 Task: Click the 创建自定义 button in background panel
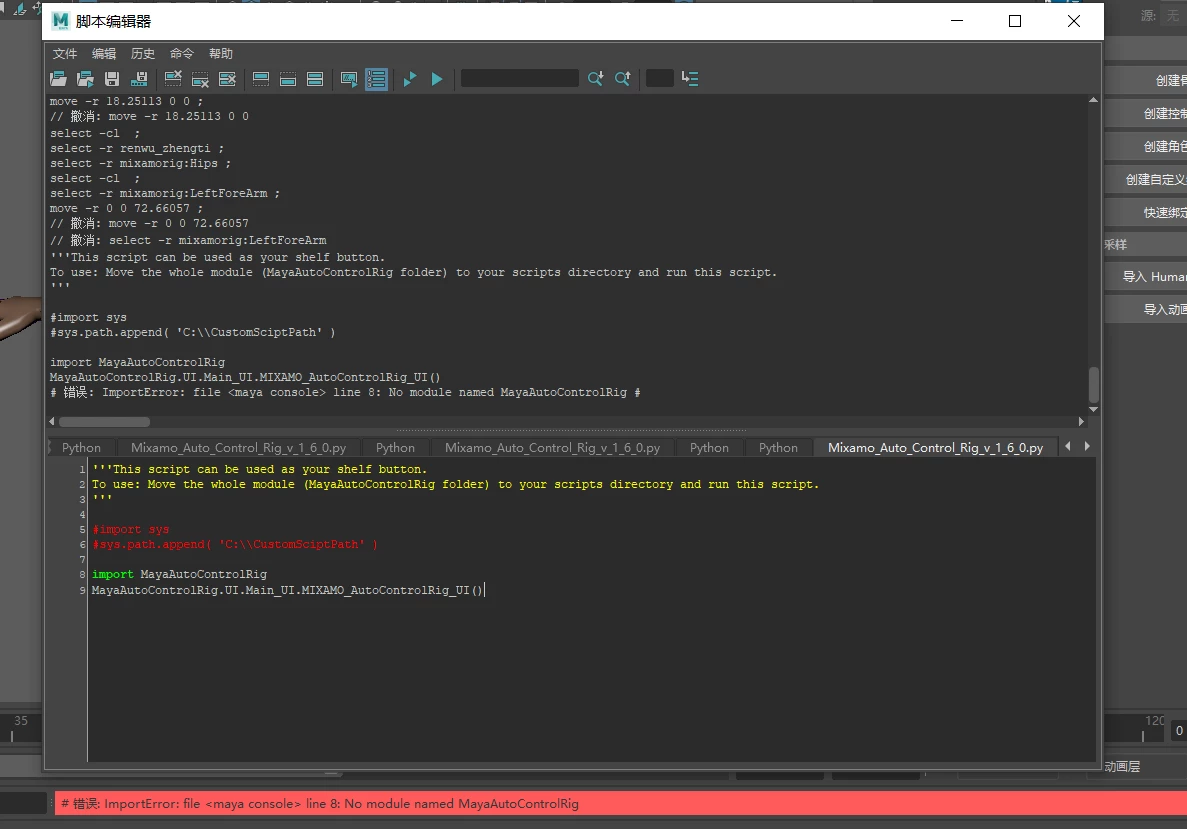[x=1145, y=179]
